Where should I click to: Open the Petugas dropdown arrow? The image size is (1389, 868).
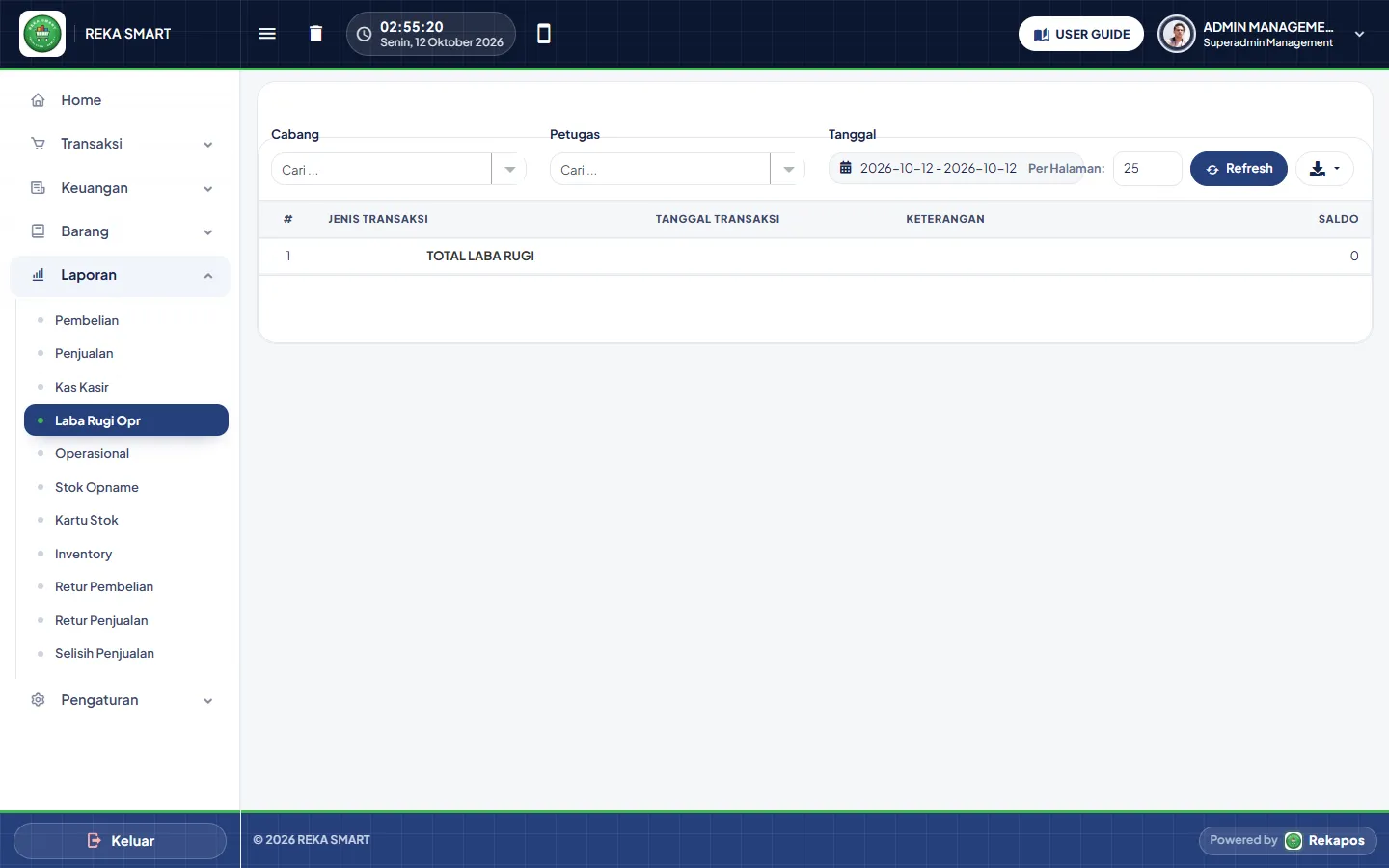(788, 170)
